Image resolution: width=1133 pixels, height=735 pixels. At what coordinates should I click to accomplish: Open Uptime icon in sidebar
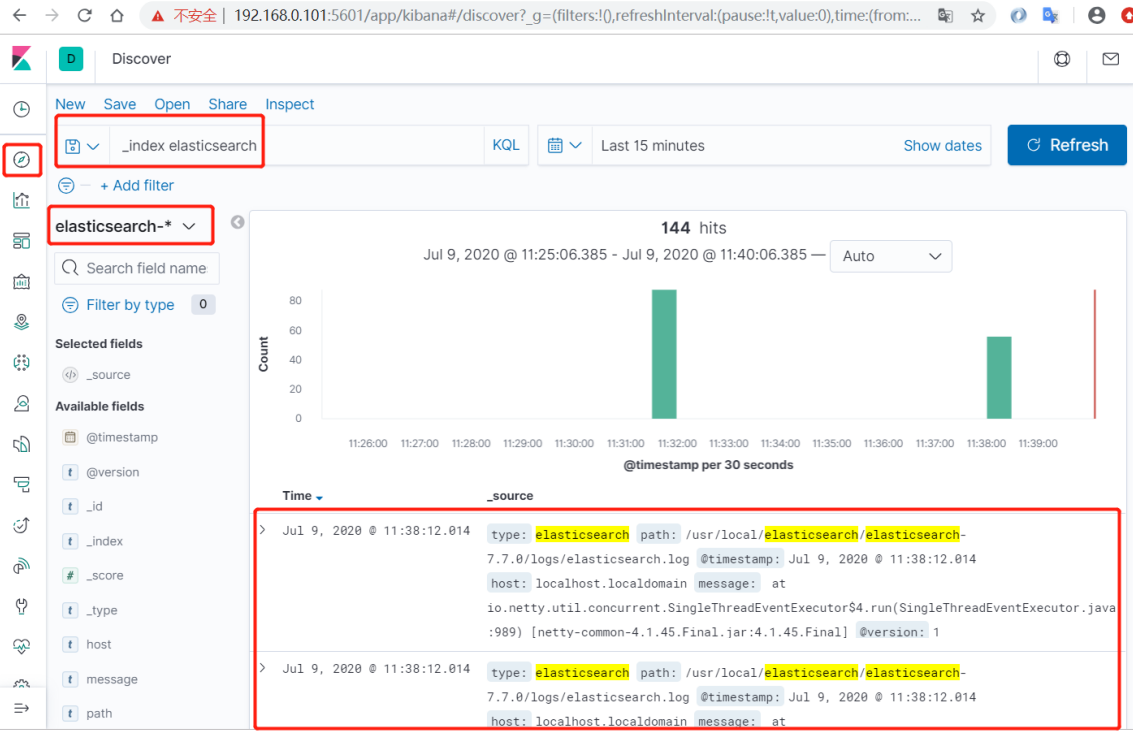(x=22, y=525)
